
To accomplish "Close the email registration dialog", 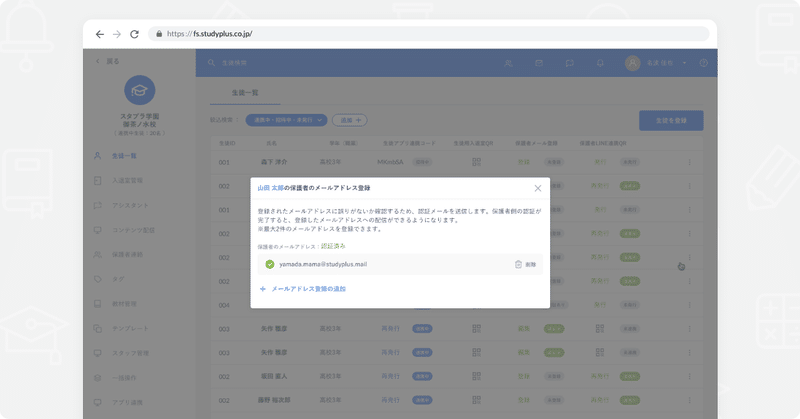I will point(538,188).
